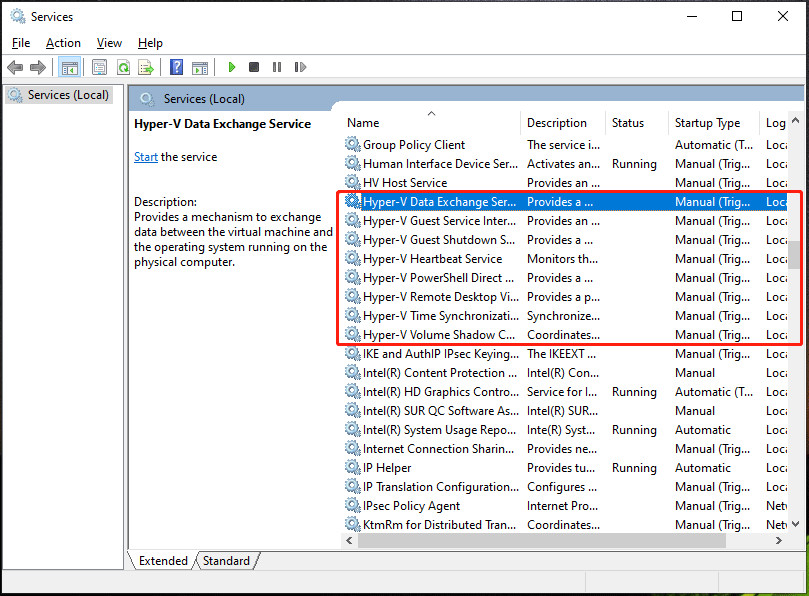
Task: Open the Help toolbar icon
Action: (176, 67)
